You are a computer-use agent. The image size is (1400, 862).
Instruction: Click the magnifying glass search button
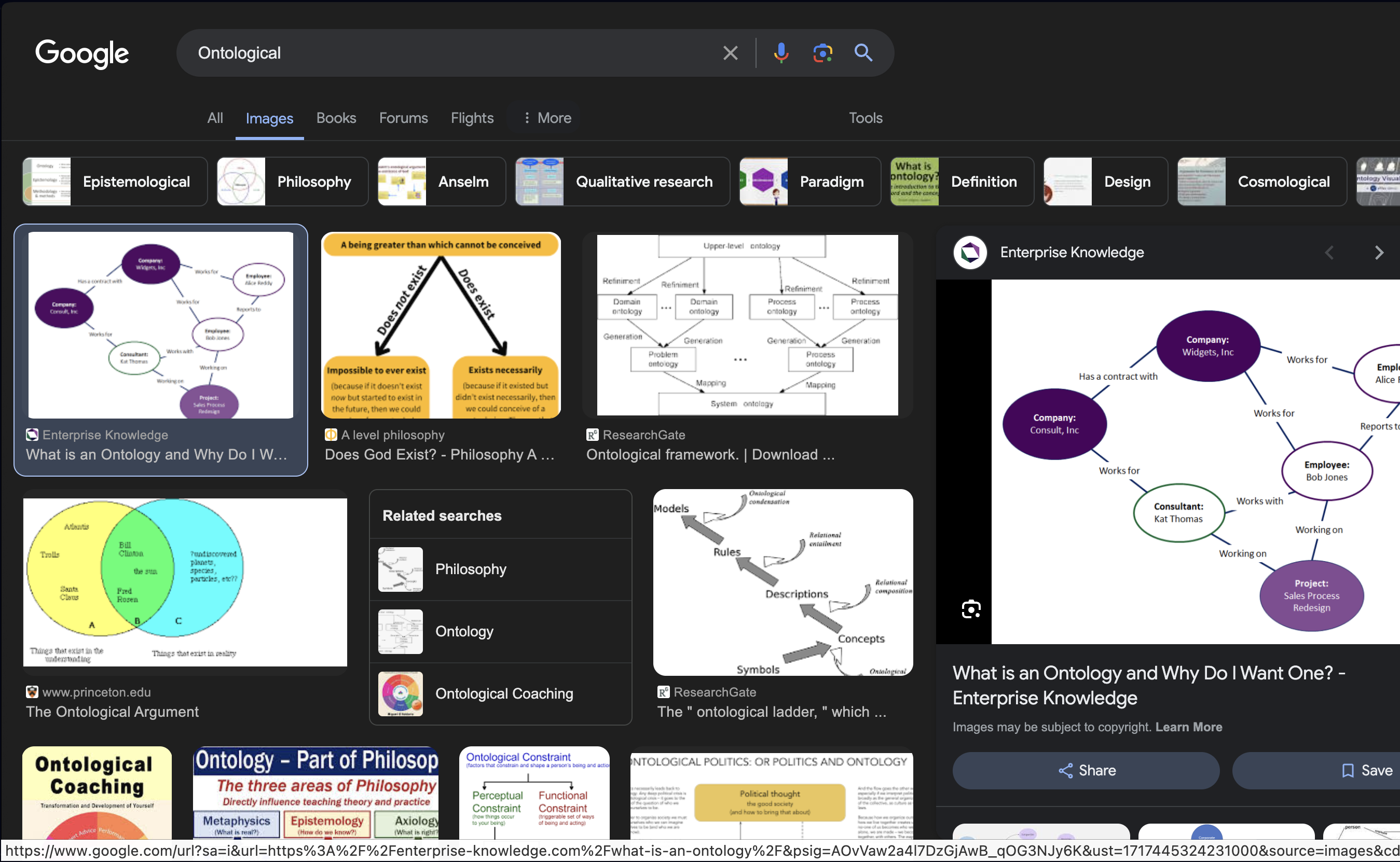(863, 53)
